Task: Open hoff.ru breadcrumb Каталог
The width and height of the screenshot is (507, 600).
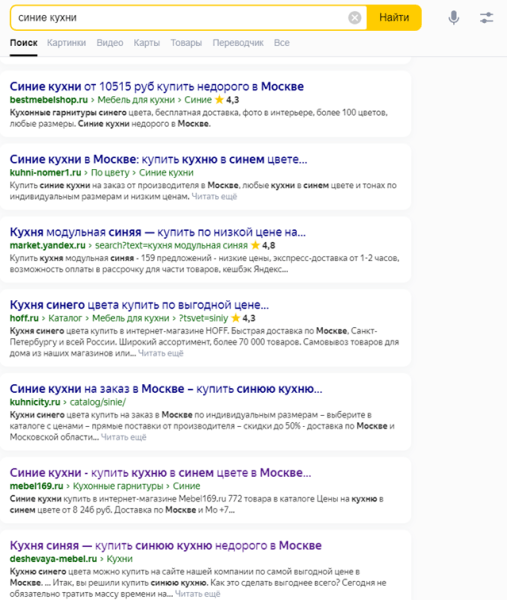Action: [x=65, y=318]
